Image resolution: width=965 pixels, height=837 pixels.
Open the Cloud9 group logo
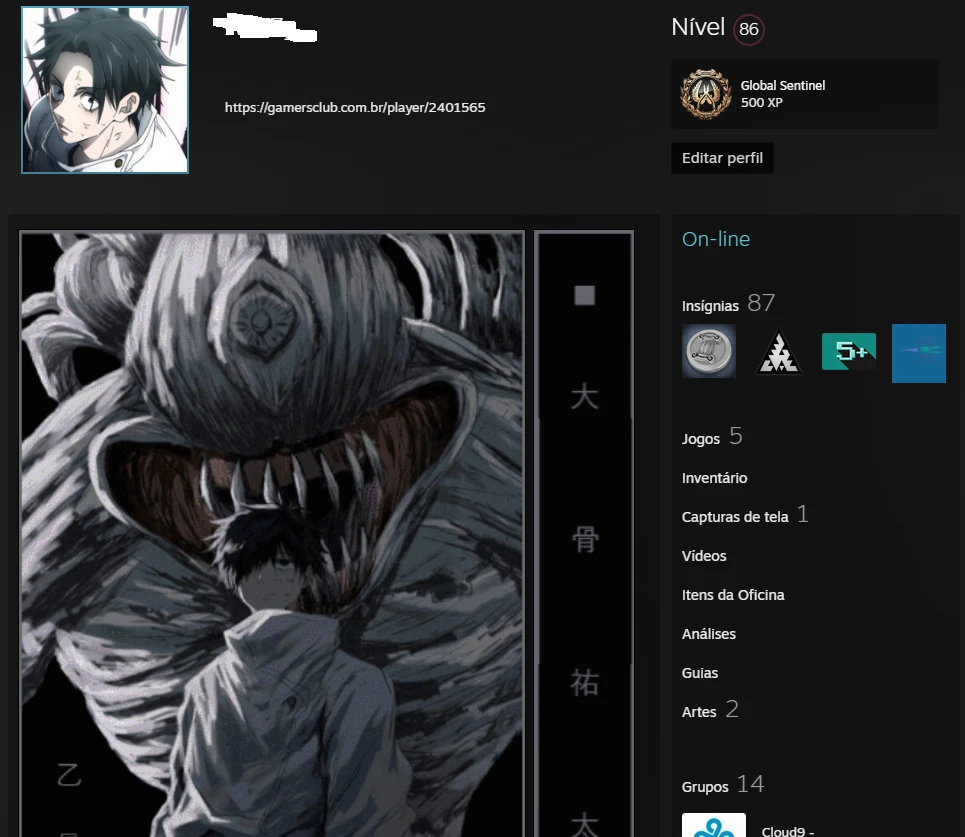click(713, 825)
